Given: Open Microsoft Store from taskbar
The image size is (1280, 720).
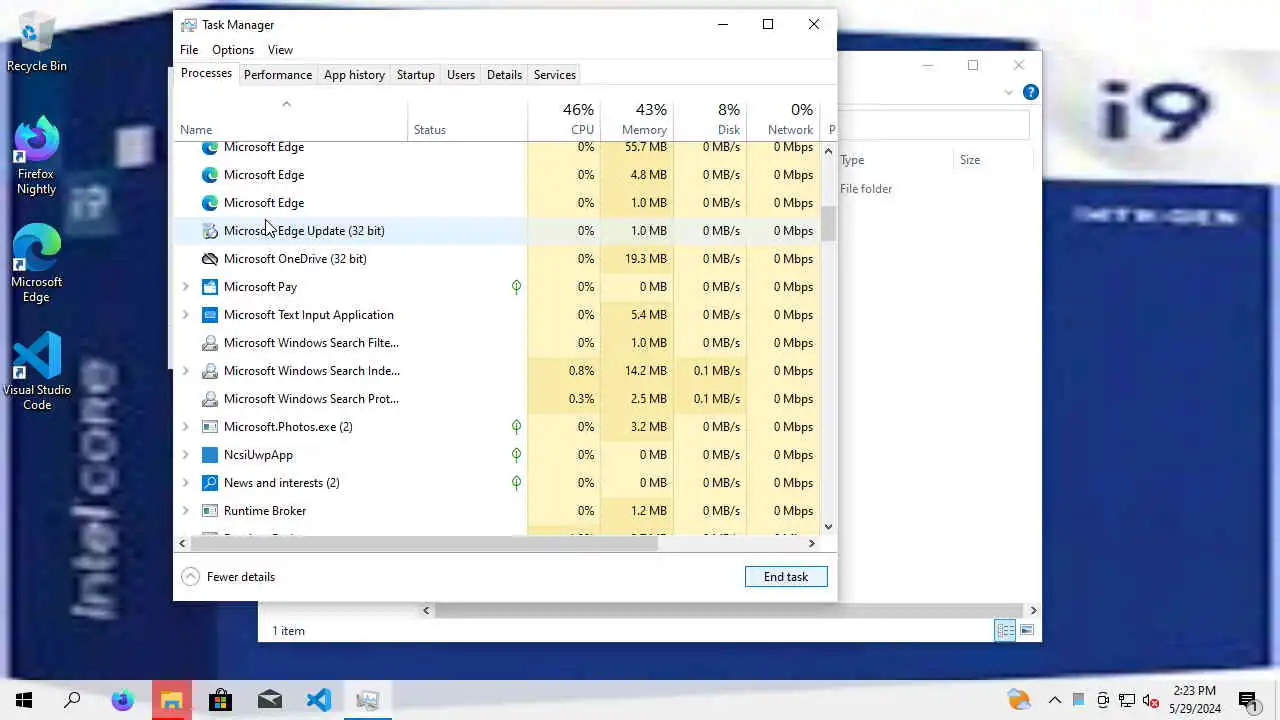Looking at the screenshot, I should (x=220, y=700).
